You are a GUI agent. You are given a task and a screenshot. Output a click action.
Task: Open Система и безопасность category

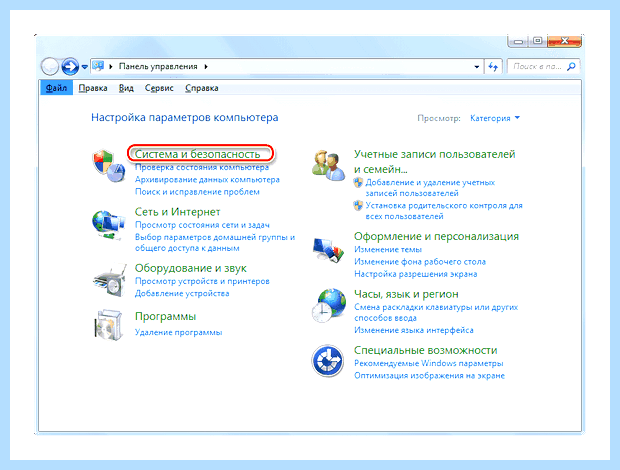(x=197, y=154)
